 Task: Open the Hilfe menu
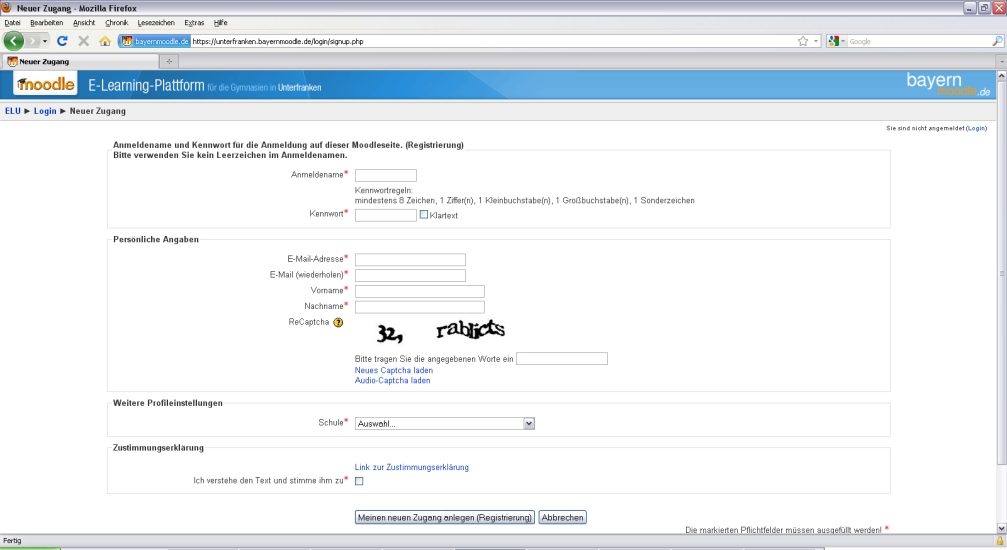coord(220,22)
